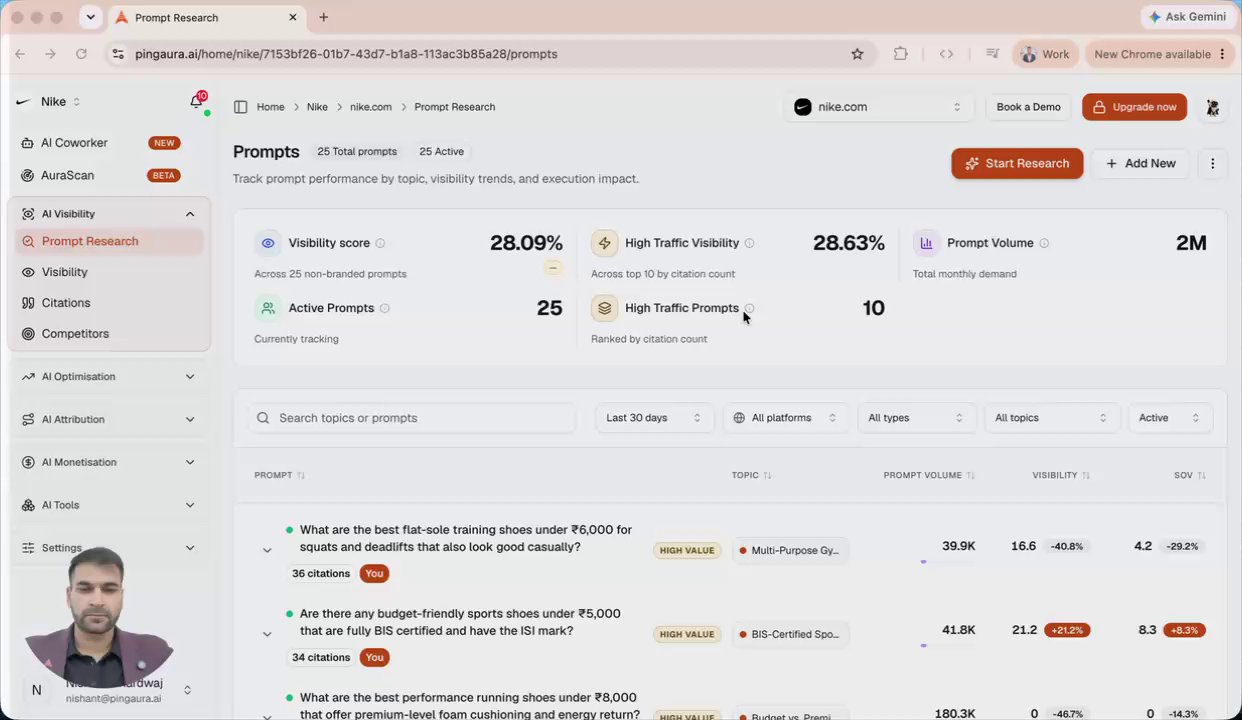Screen dimensions: 1242x720
Task: Open the Chrome extensions puzzle icon
Action: click(x=901, y=54)
